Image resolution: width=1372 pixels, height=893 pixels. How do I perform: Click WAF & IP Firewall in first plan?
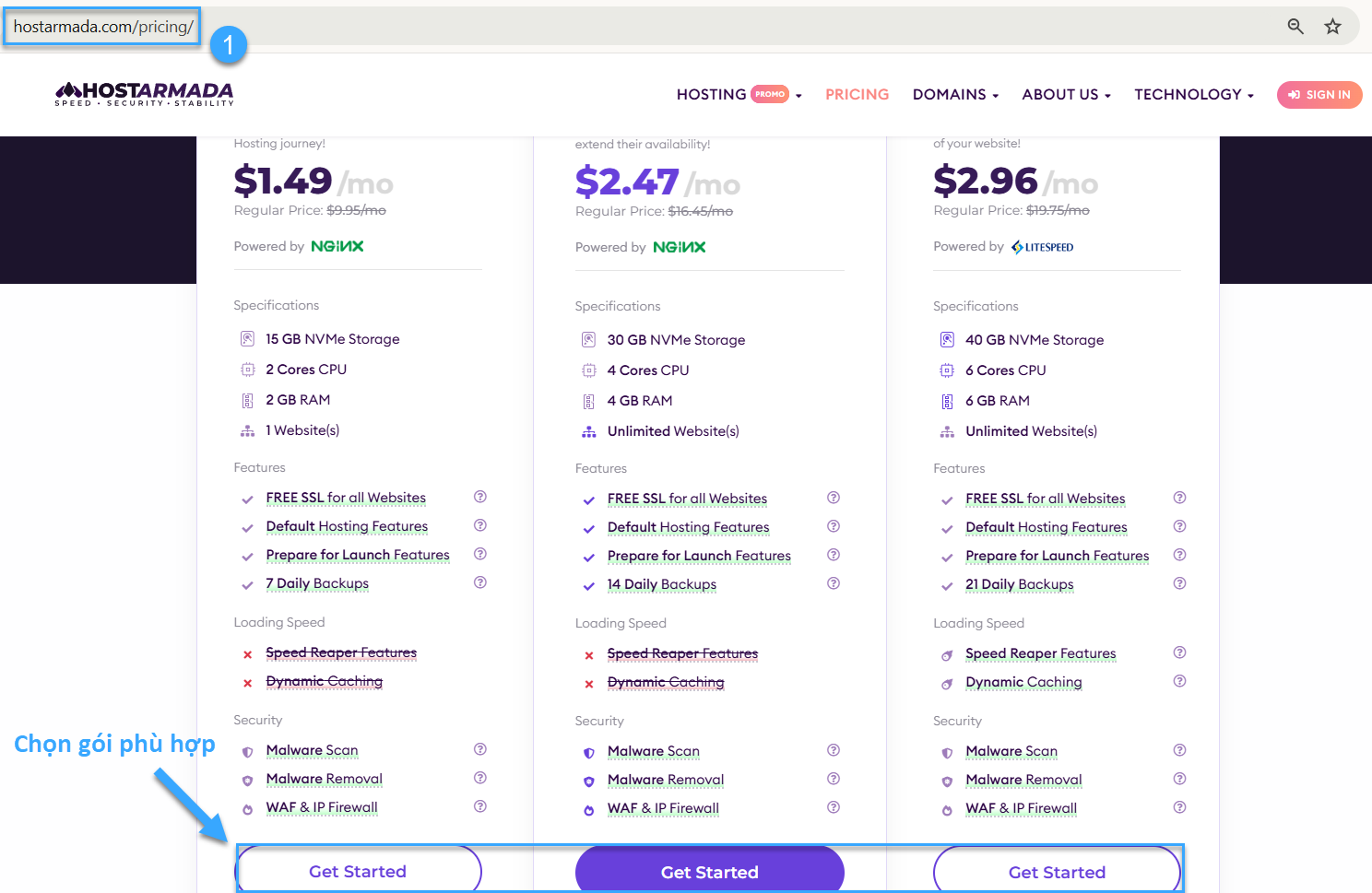(x=322, y=807)
